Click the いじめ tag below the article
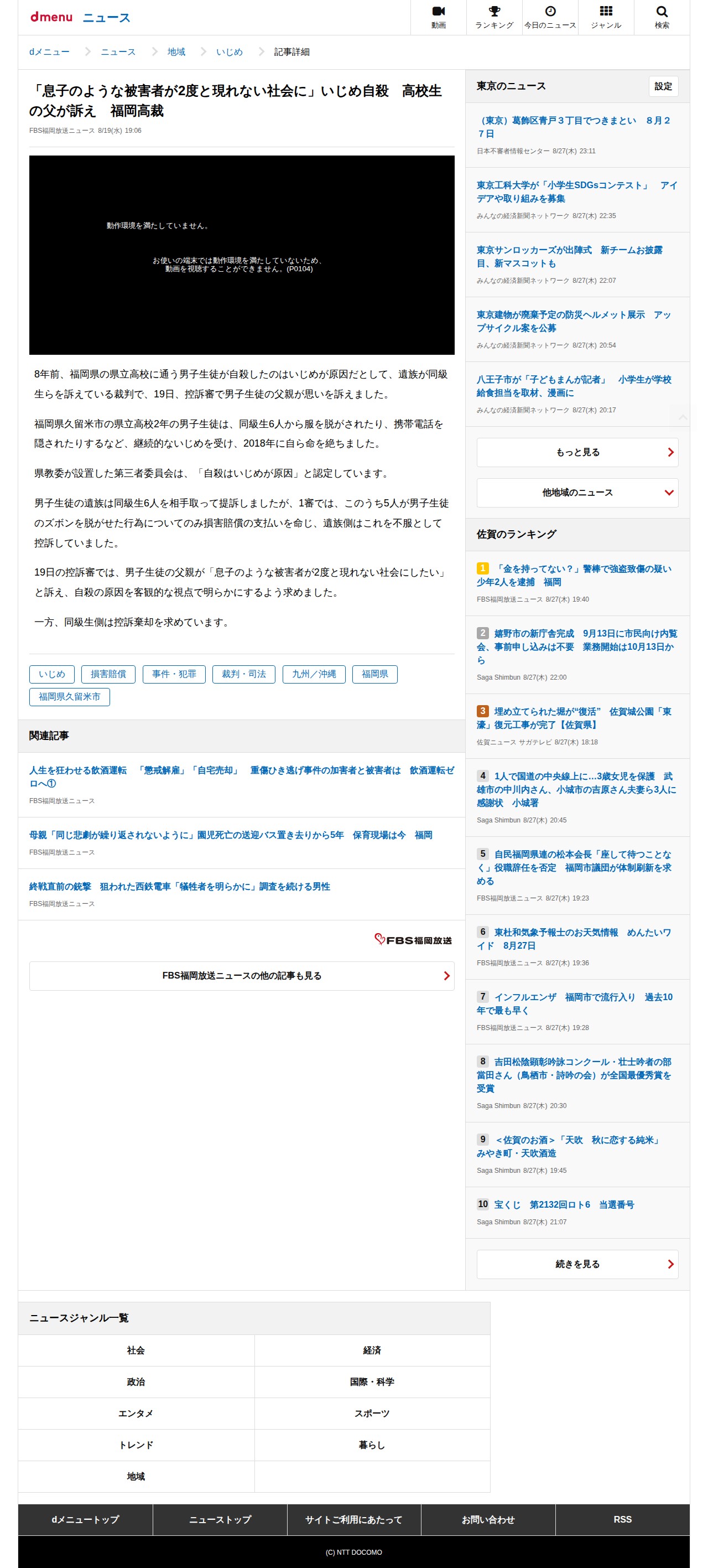The height and width of the screenshot is (1568, 708). point(51,674)
